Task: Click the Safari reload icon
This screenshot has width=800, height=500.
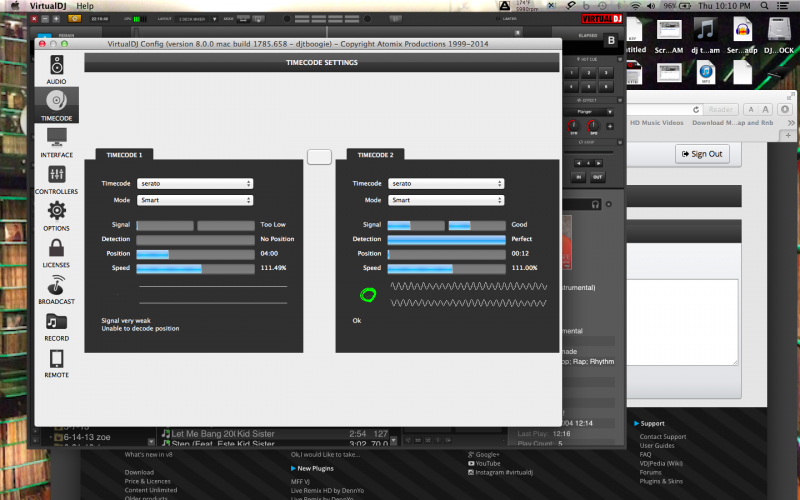Action: point(695,110)
